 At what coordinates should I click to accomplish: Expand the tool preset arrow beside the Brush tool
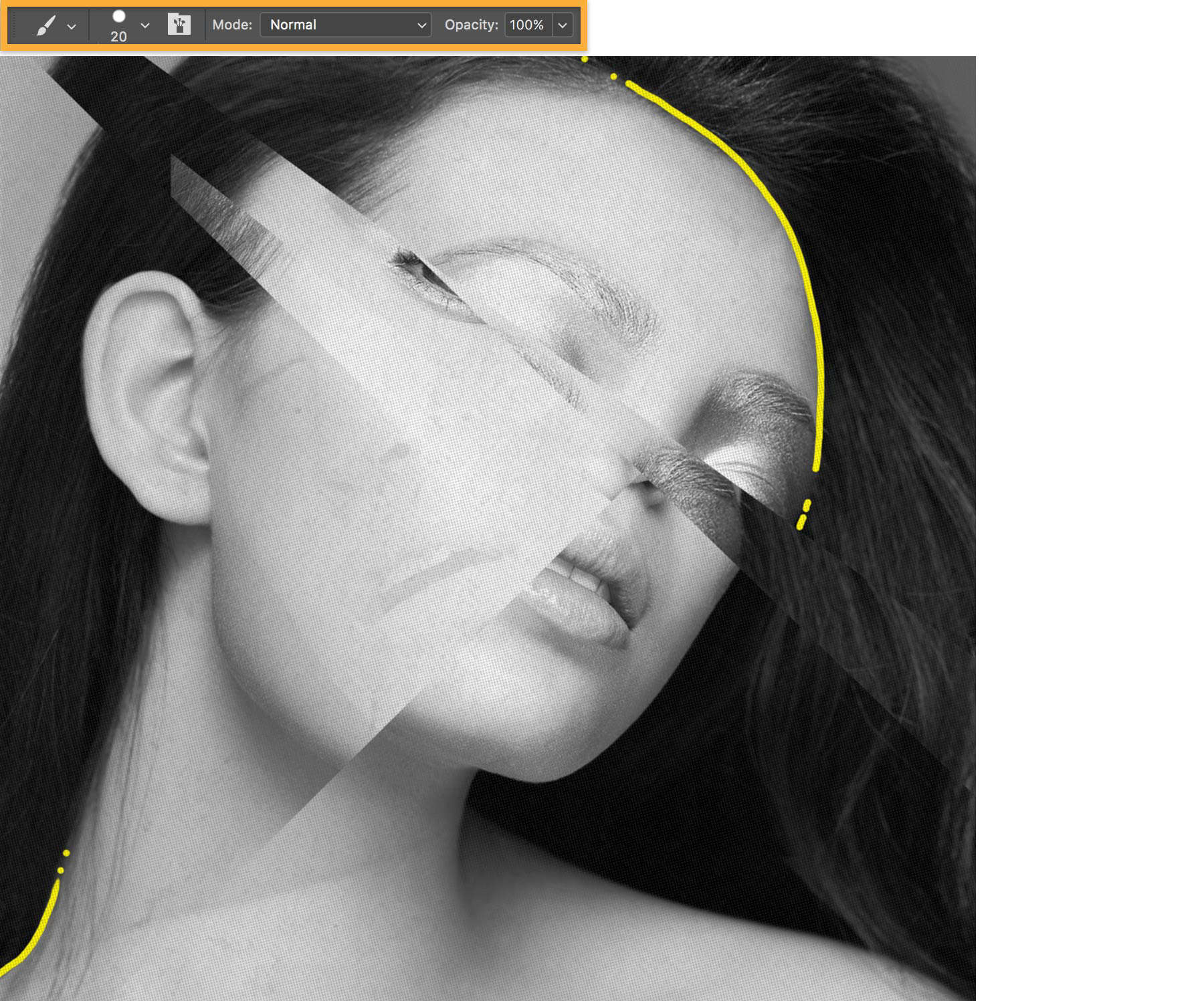click(x=70, y=27)
